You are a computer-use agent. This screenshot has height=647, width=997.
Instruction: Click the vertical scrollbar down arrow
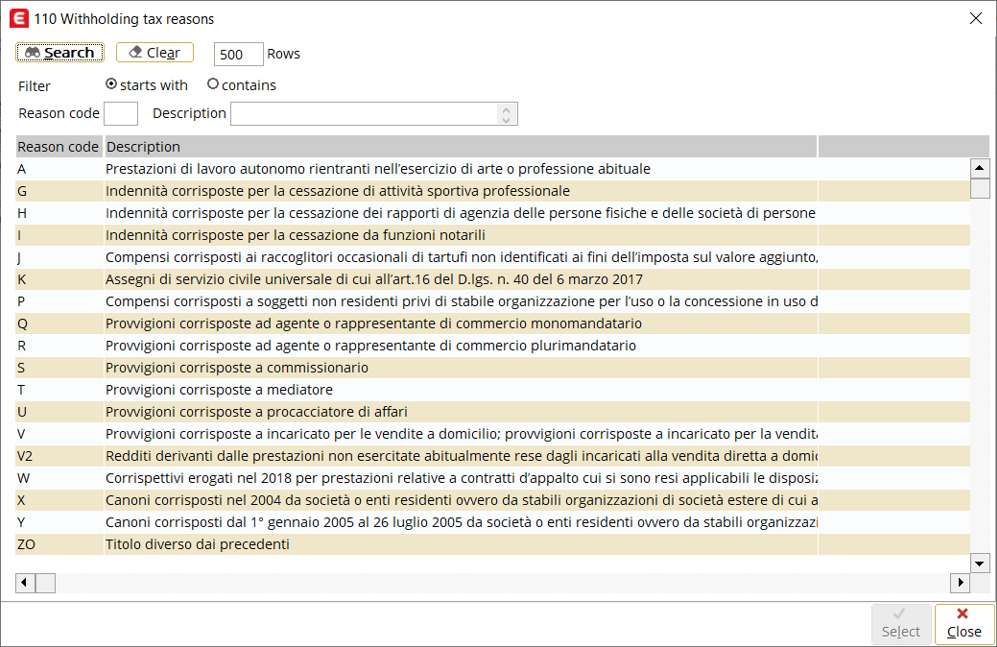click(x=979, y=563)
